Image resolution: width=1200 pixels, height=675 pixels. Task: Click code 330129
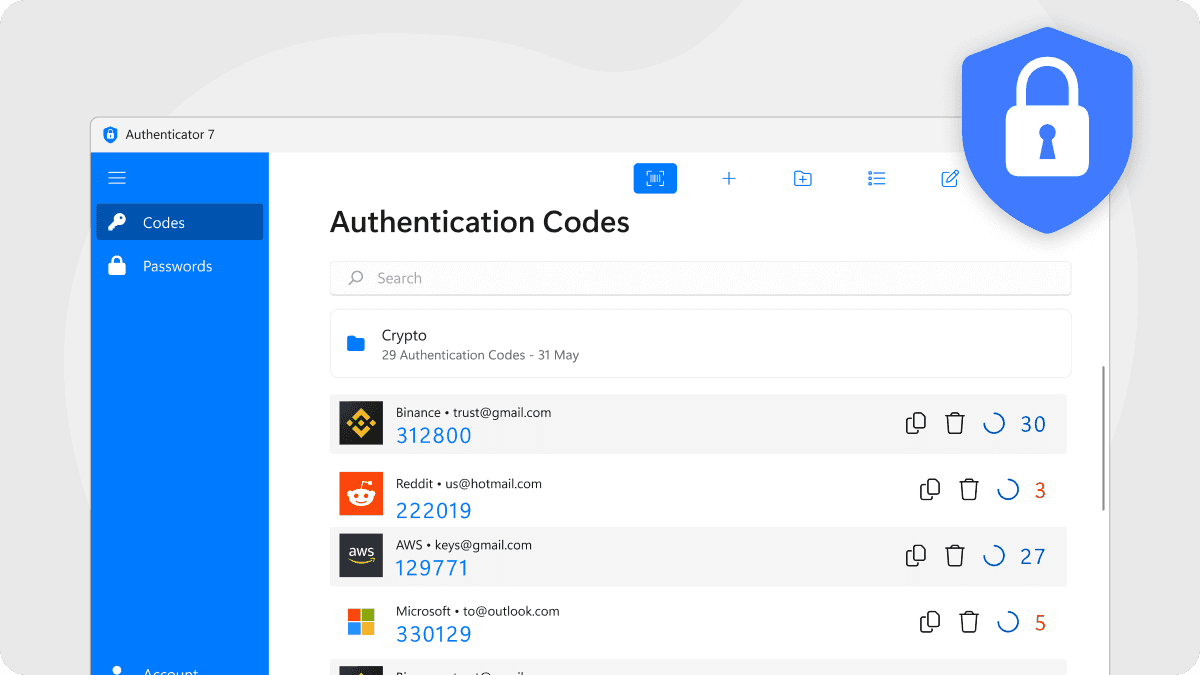tap(434, 634)
